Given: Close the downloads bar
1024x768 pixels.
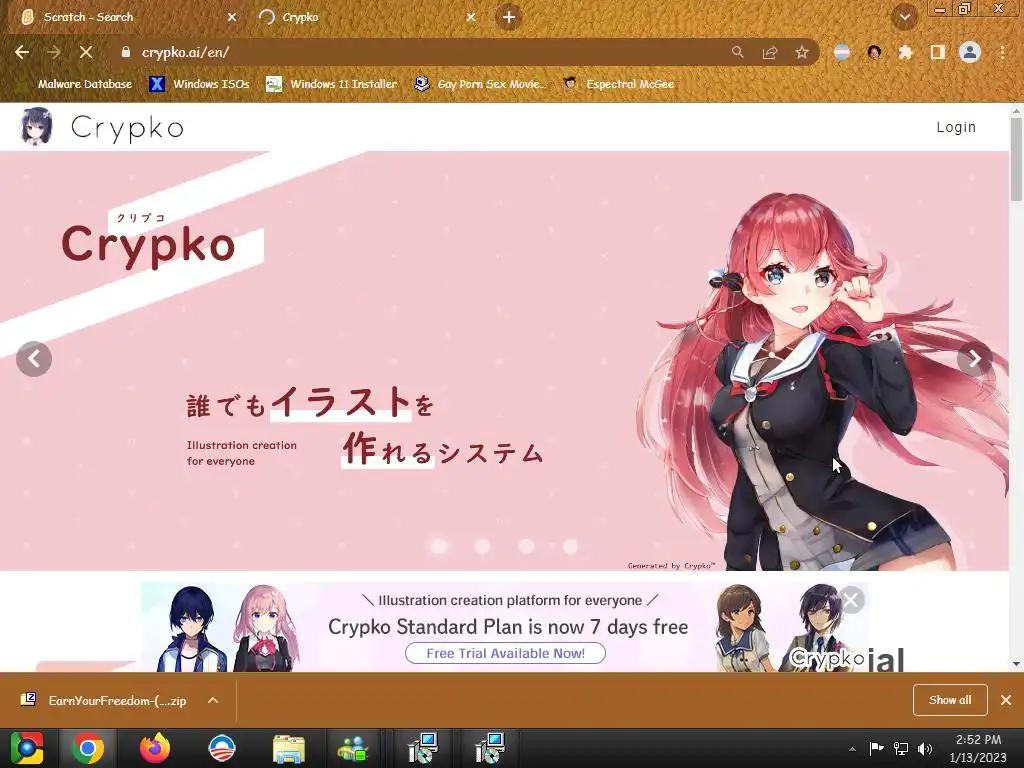Looking at the screenshot, I should point(1006,700).
